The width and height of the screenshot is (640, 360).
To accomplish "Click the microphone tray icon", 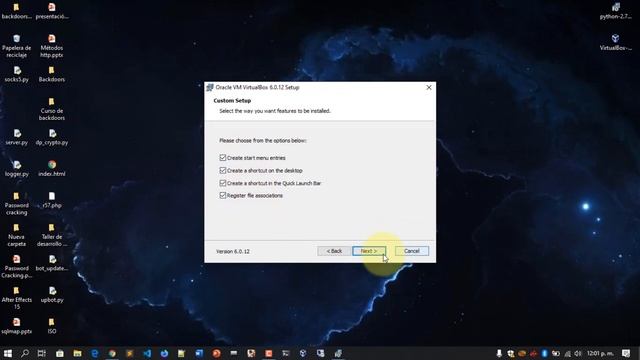I will [x=499, y=353].
